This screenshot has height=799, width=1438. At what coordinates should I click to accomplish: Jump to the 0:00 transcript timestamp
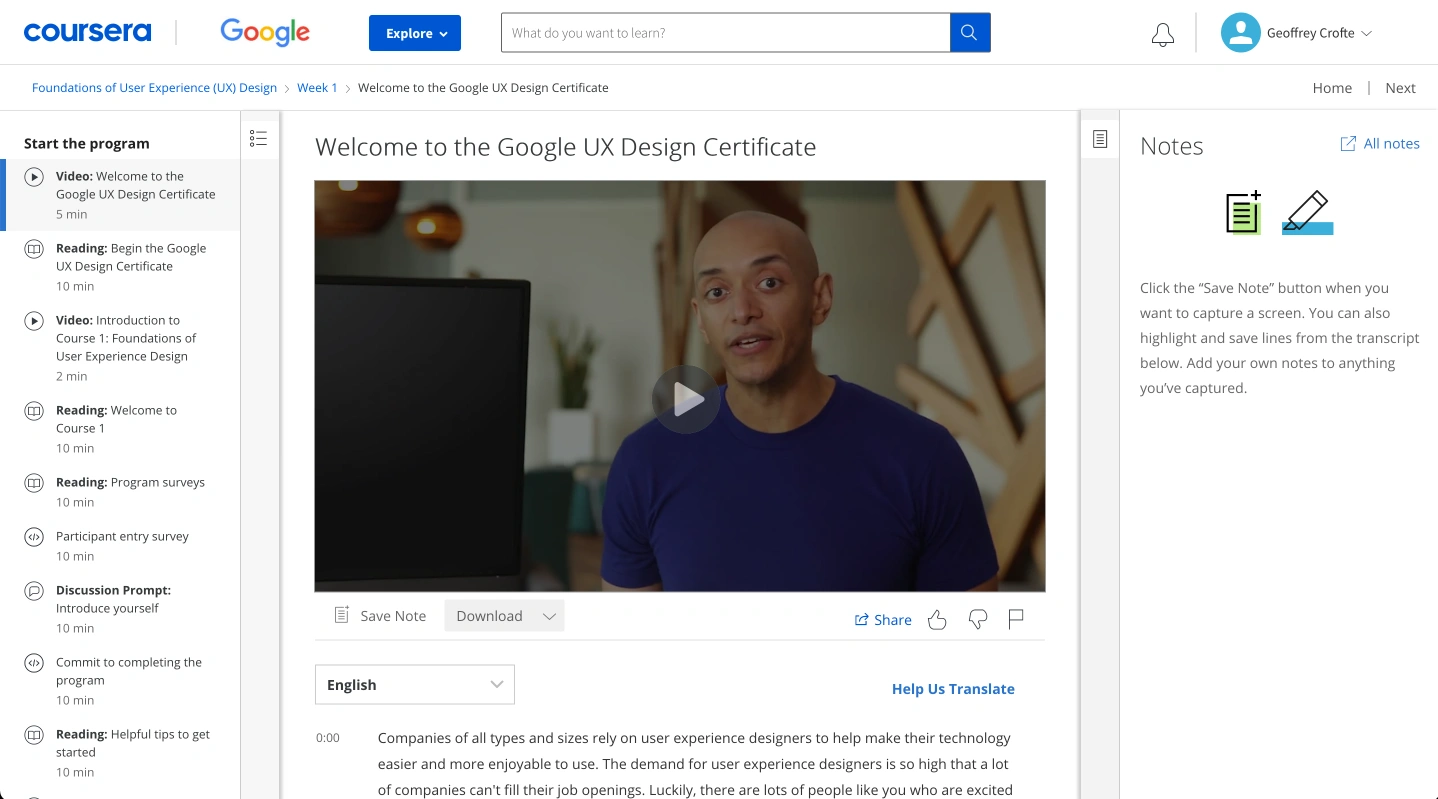pyautogui.click(x=328, y=738)
